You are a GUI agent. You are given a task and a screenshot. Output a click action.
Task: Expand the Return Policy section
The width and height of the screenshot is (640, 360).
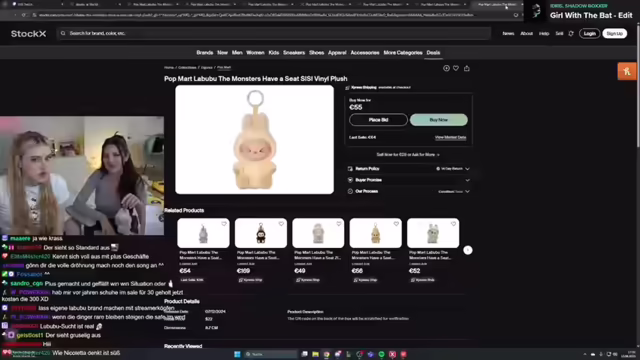tap(408, 169)
